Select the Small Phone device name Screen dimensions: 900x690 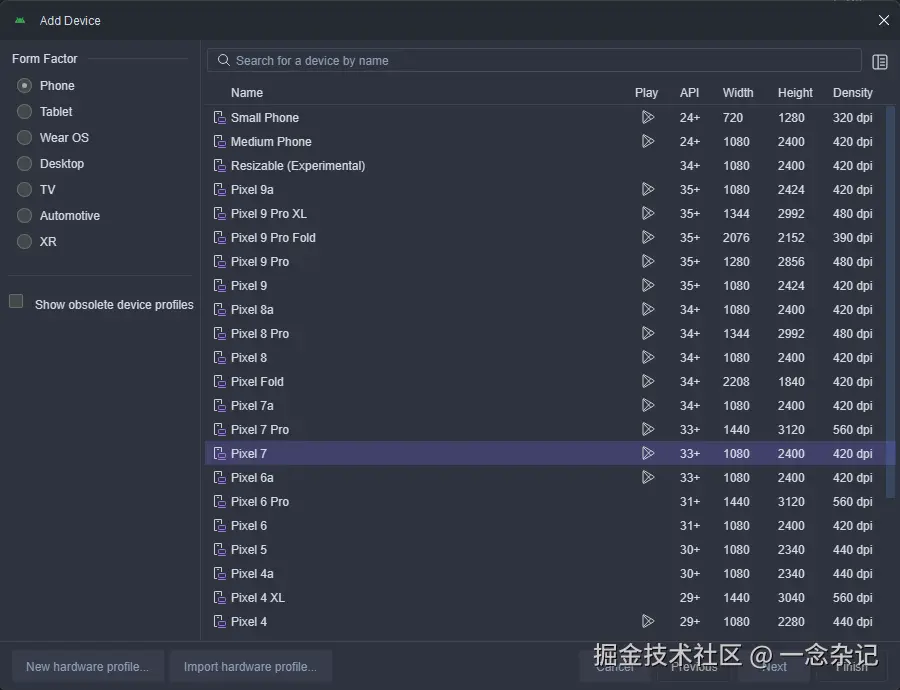point(265,118)
